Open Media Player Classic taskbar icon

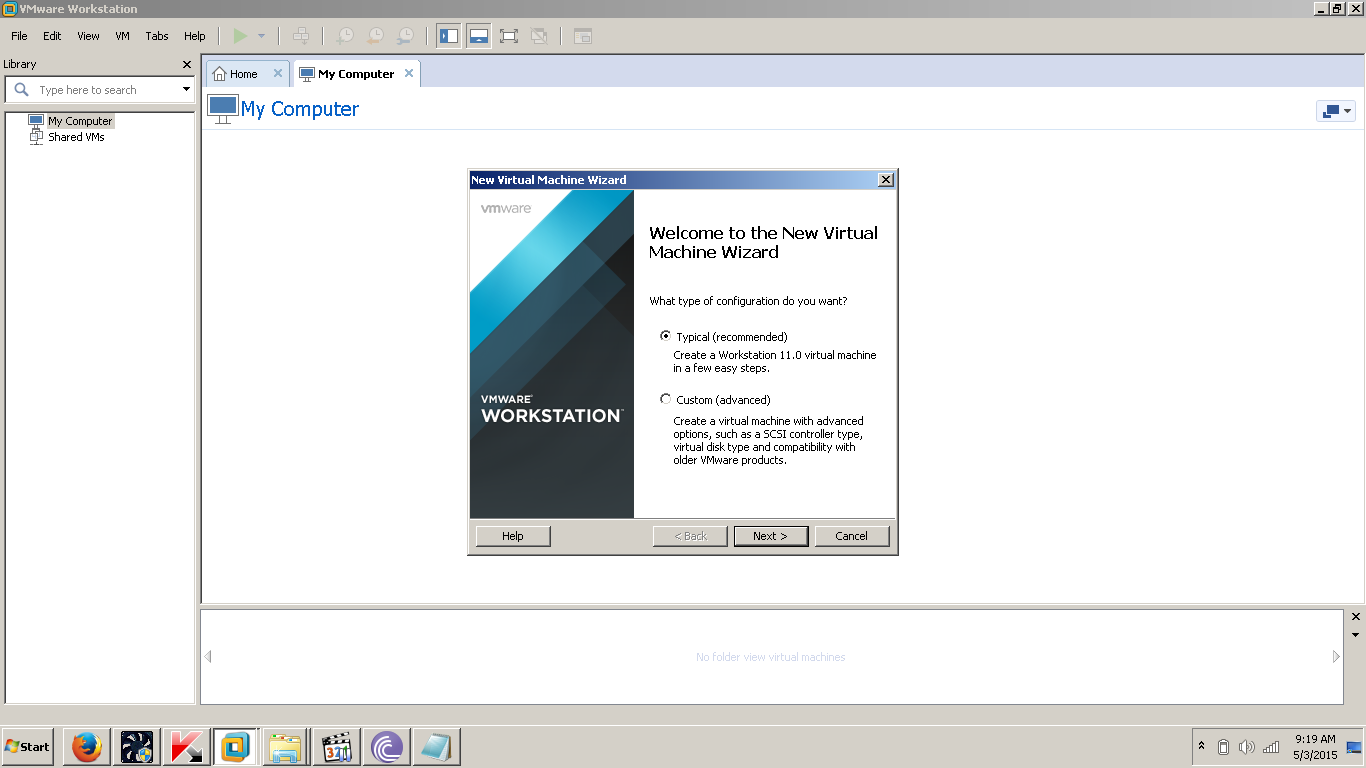point(336,747)
